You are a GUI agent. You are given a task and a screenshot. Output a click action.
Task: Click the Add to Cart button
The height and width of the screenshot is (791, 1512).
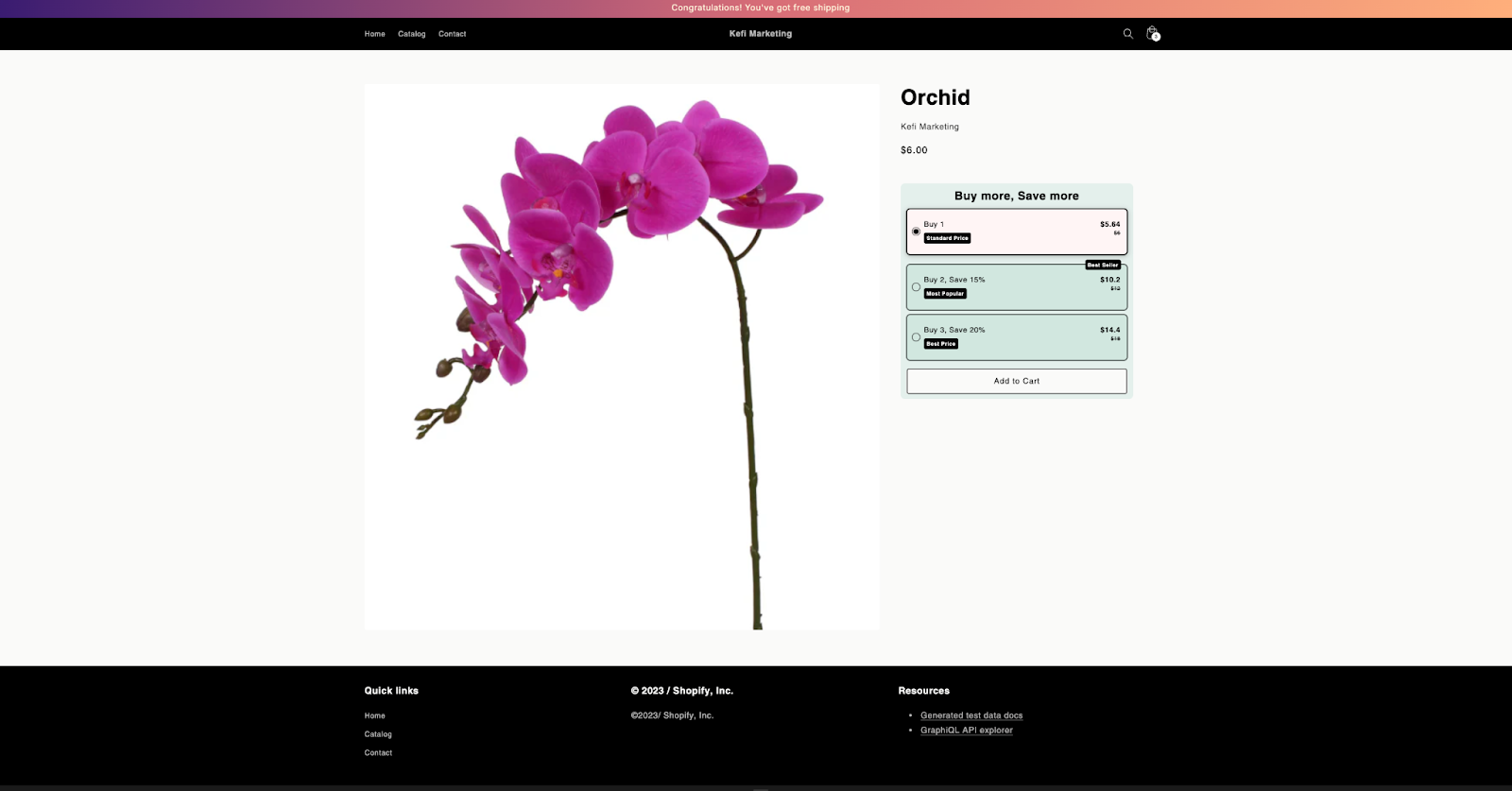1016,381
